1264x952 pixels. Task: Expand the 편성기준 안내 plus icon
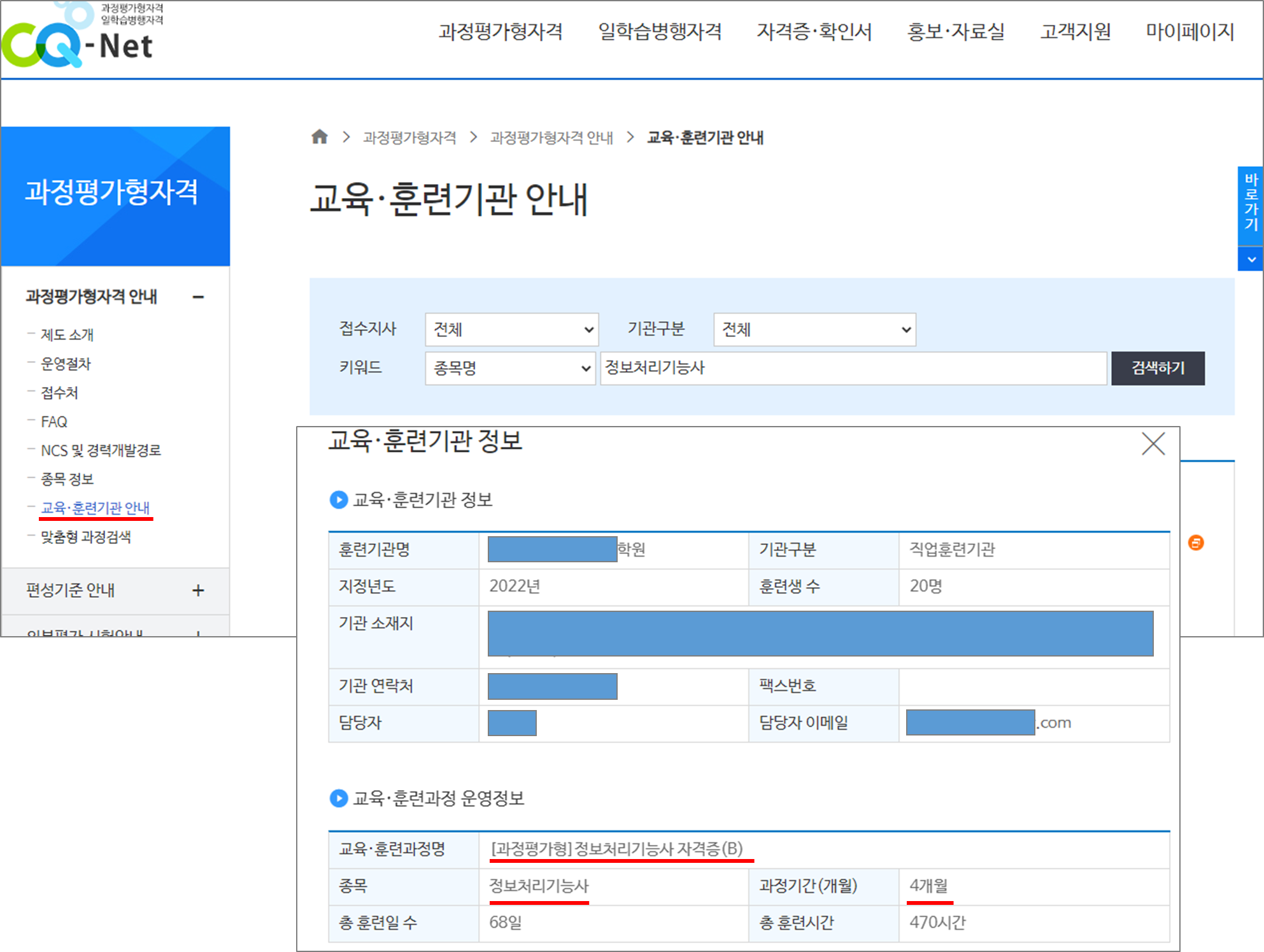(198, 590)
